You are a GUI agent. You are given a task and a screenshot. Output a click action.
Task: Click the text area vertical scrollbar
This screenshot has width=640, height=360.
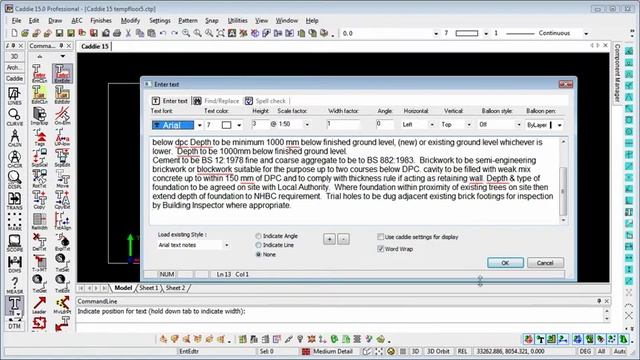563,181
